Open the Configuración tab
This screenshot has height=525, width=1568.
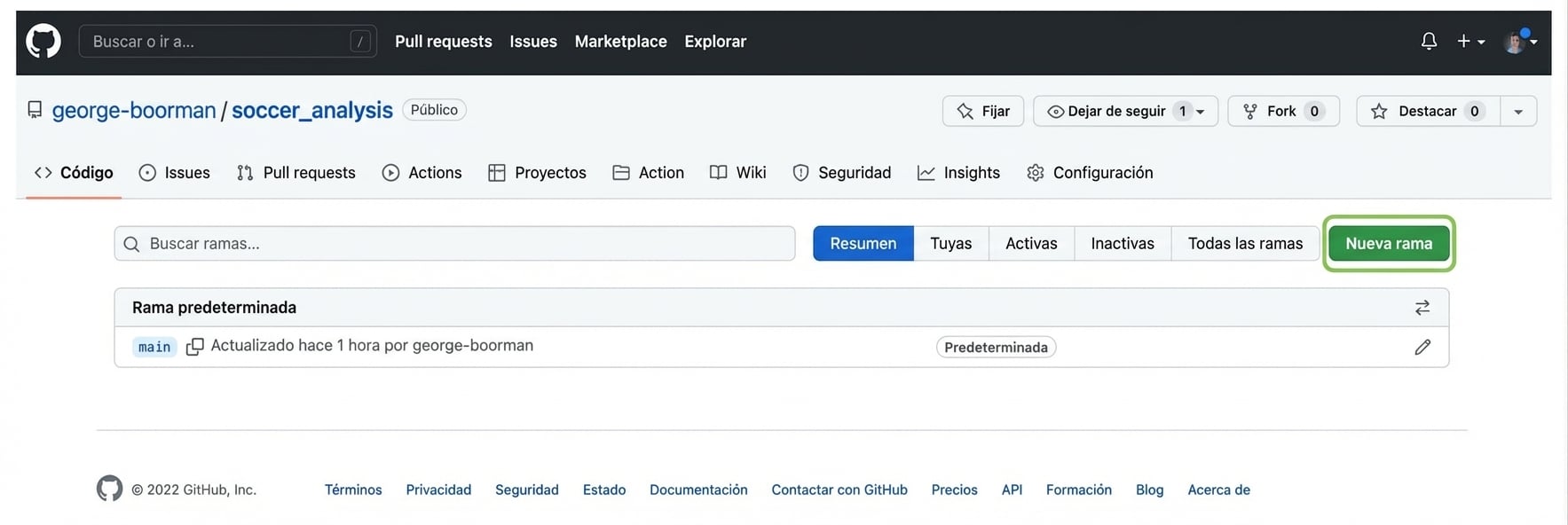[x=1090, y=173]
